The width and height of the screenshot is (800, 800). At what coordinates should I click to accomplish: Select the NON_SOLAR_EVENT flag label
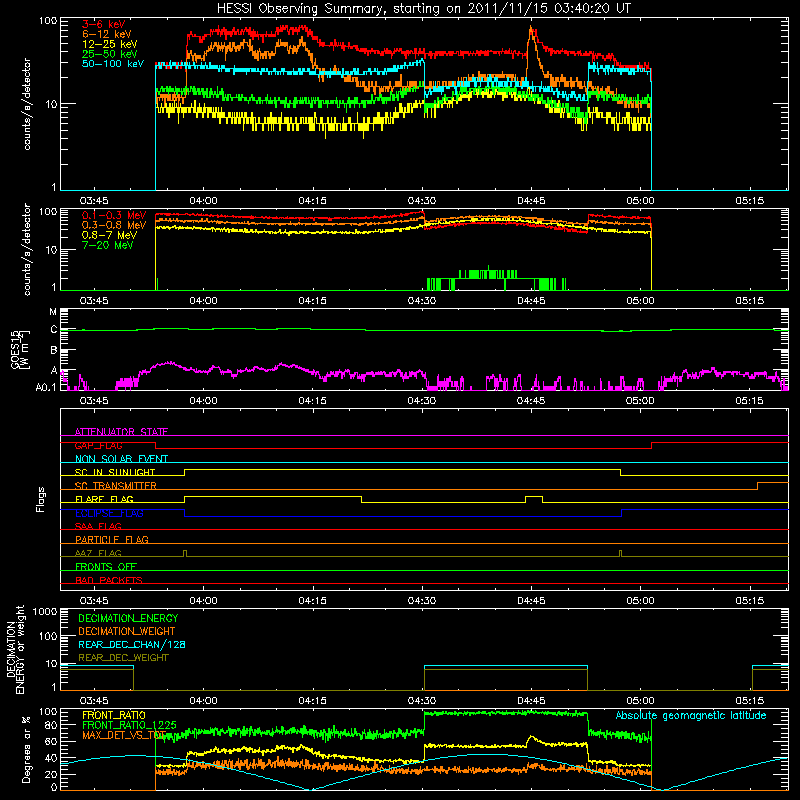121,459
